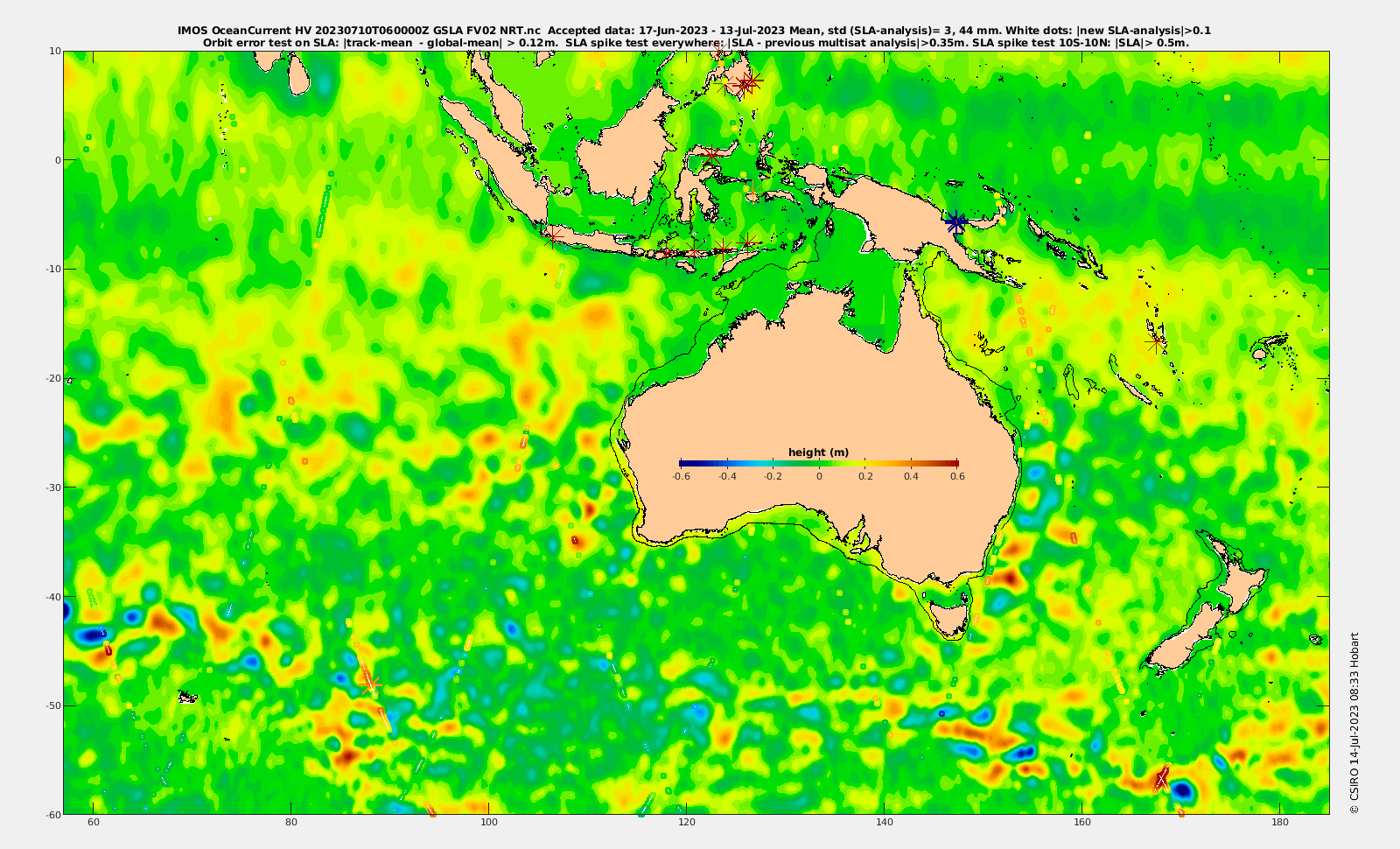Click the dark red end of the height colorbar
This screenshot has width=1400, height=849.
955,463
